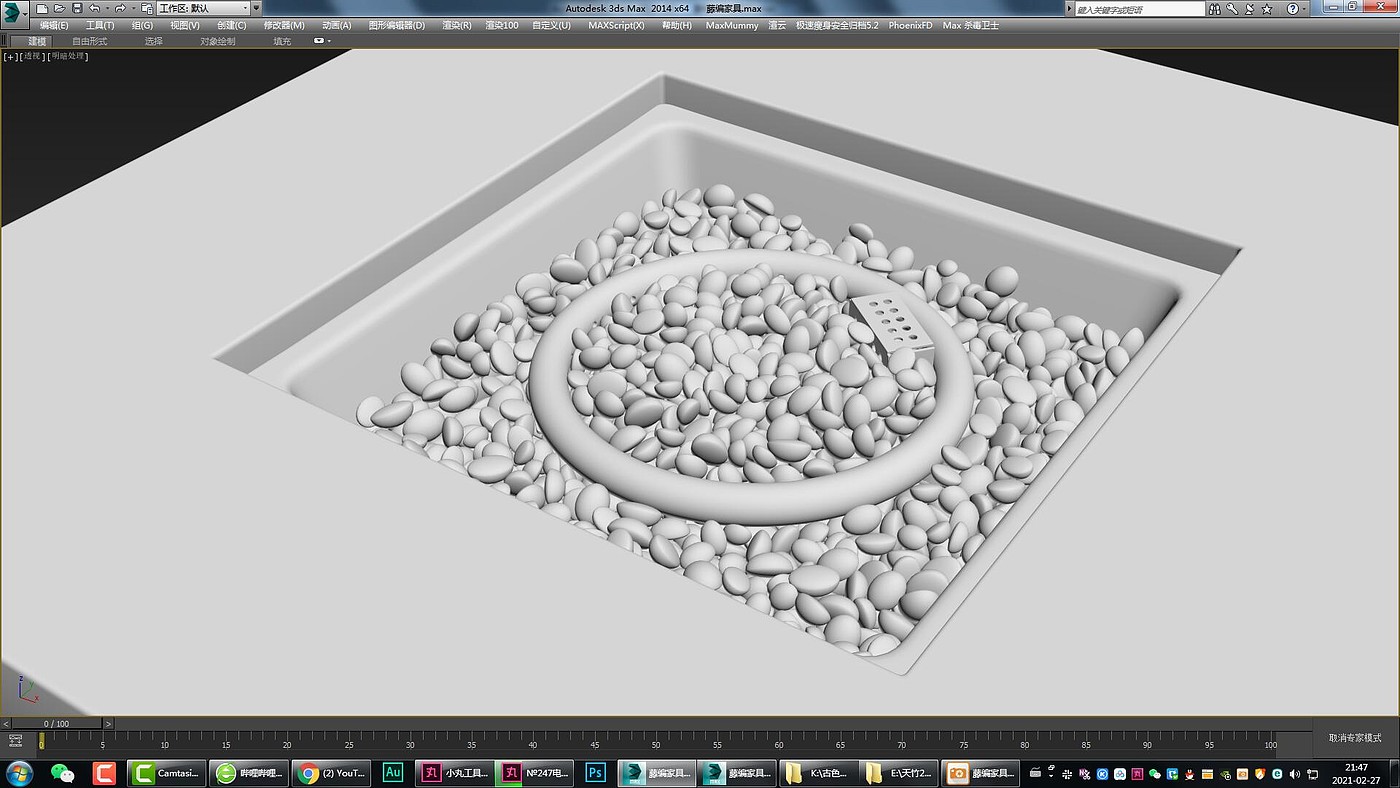Click the binoculars search icon
The width and height of the screenshot is (1400, 788).
tap(1214, 9)
